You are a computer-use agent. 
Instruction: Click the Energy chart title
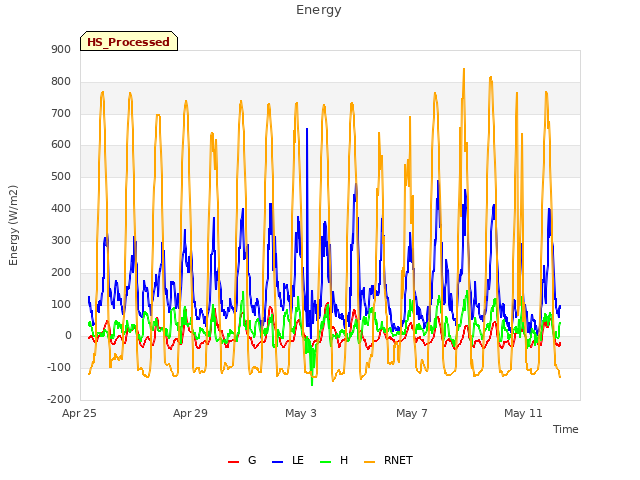[319, 10]
